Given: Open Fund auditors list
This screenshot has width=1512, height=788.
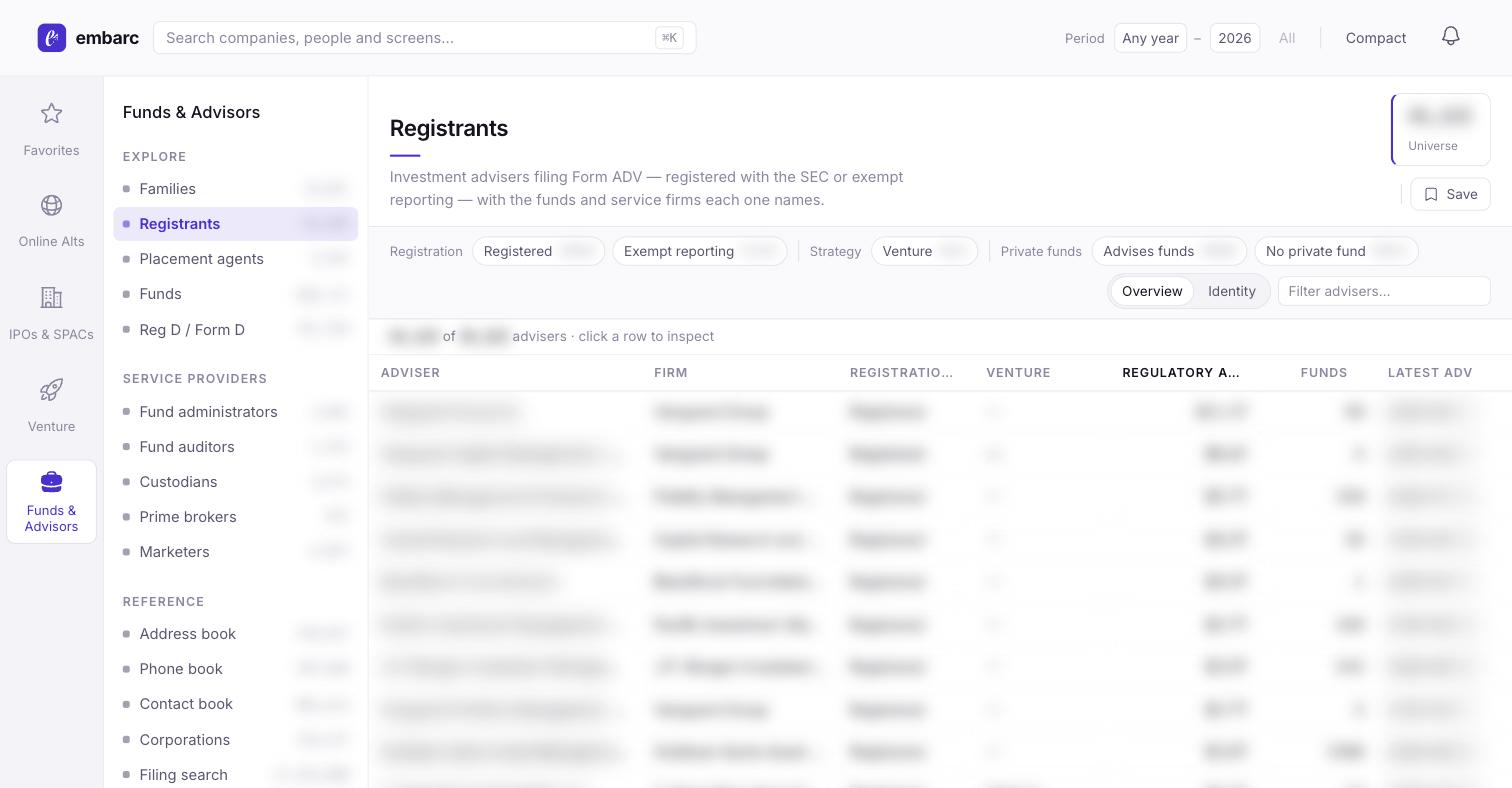Looking at the screenshot, I should (x=236, y=447).
